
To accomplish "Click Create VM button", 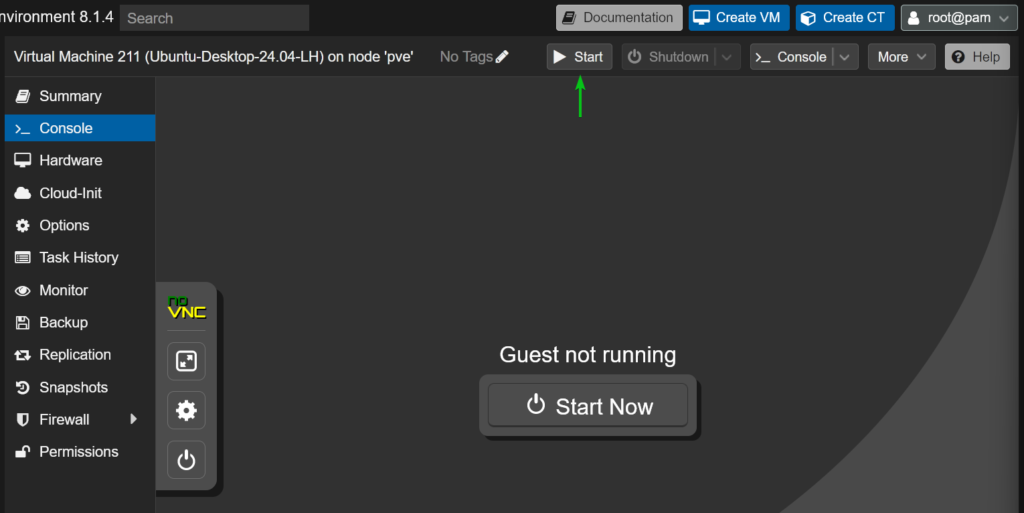I will pyautogui.click(x=739, y=18).
